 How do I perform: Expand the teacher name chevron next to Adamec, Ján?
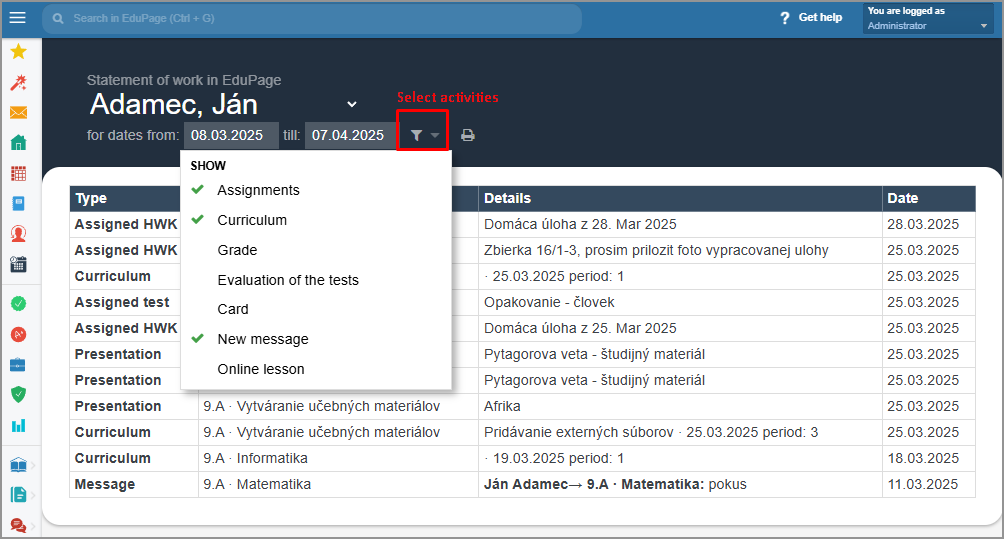(352, 104)
